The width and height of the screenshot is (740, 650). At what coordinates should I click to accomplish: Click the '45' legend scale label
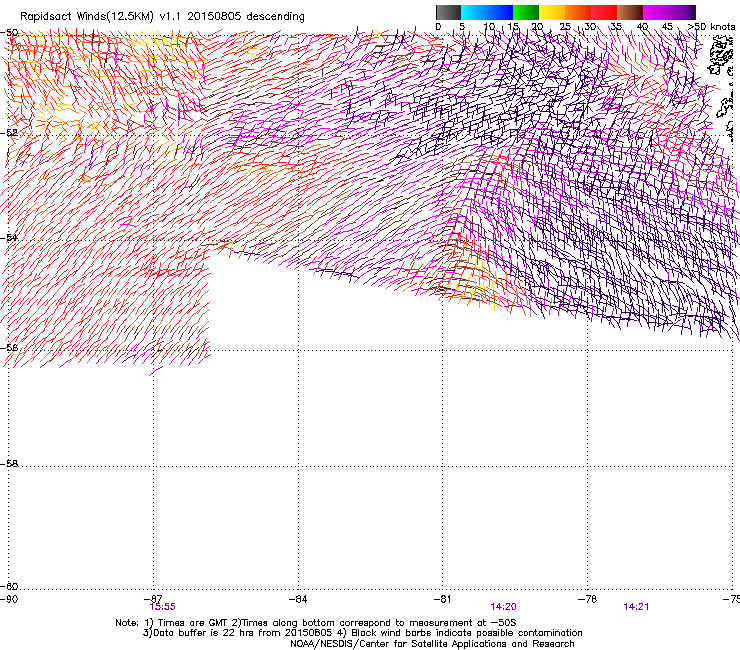[x=667, y=26]
